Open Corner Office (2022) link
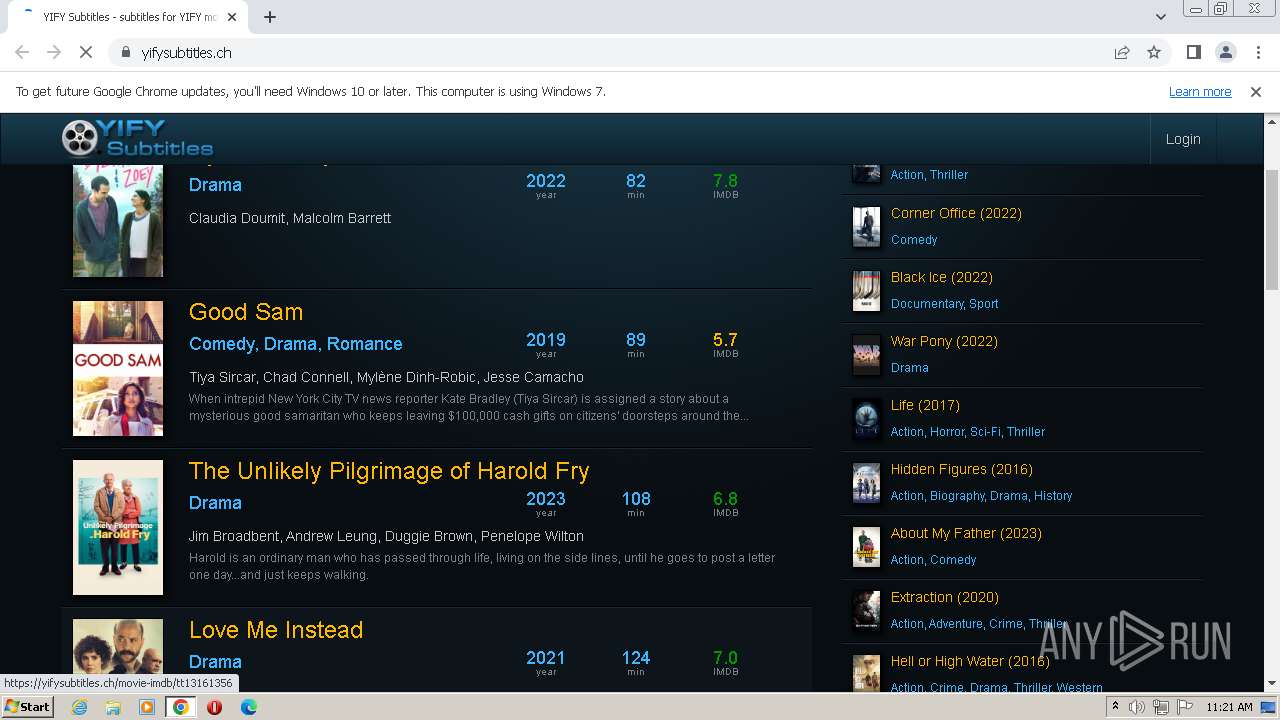1280x720 pixels. (x=956, y=213)
